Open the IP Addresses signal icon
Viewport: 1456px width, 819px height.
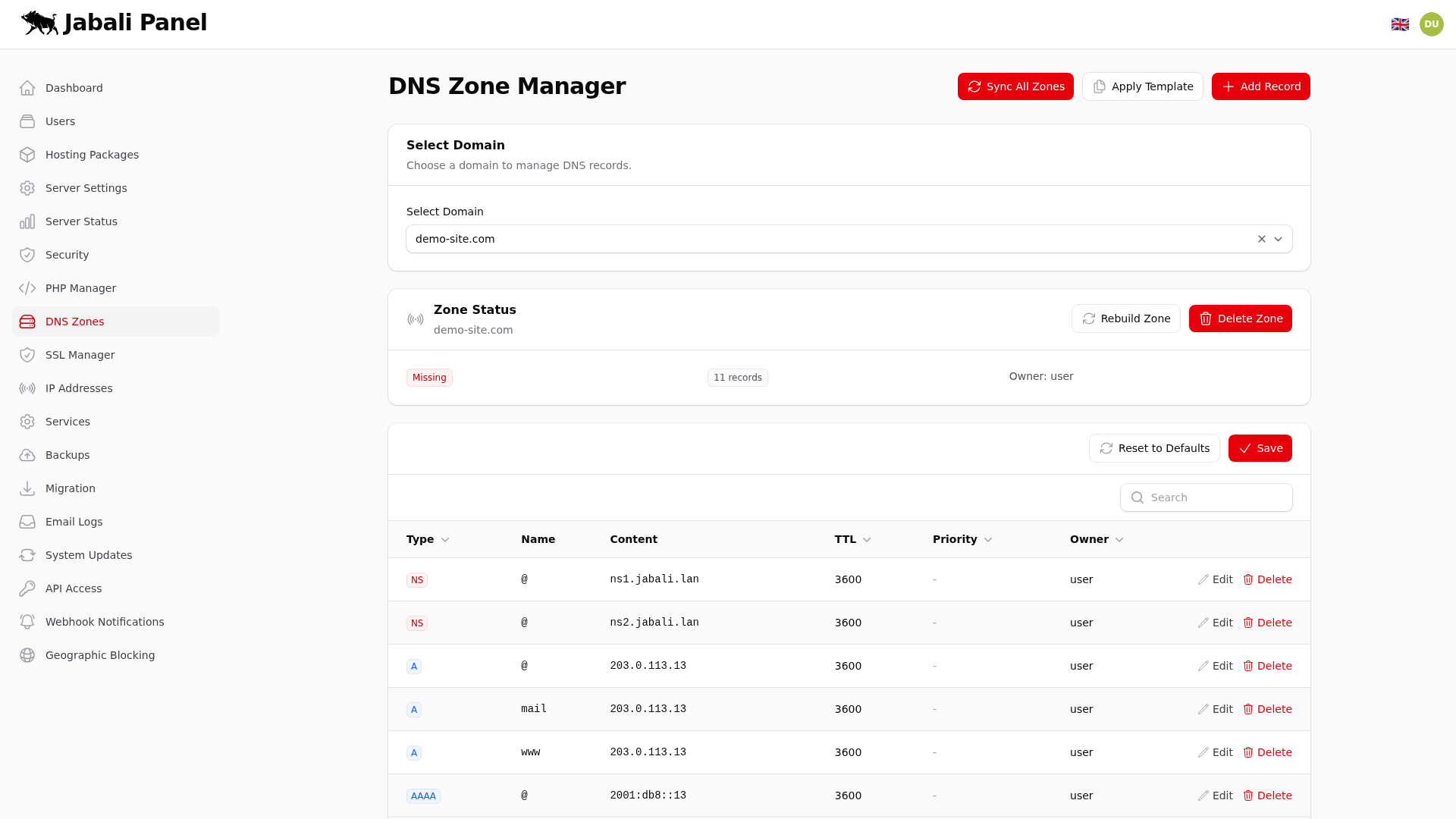27,388
